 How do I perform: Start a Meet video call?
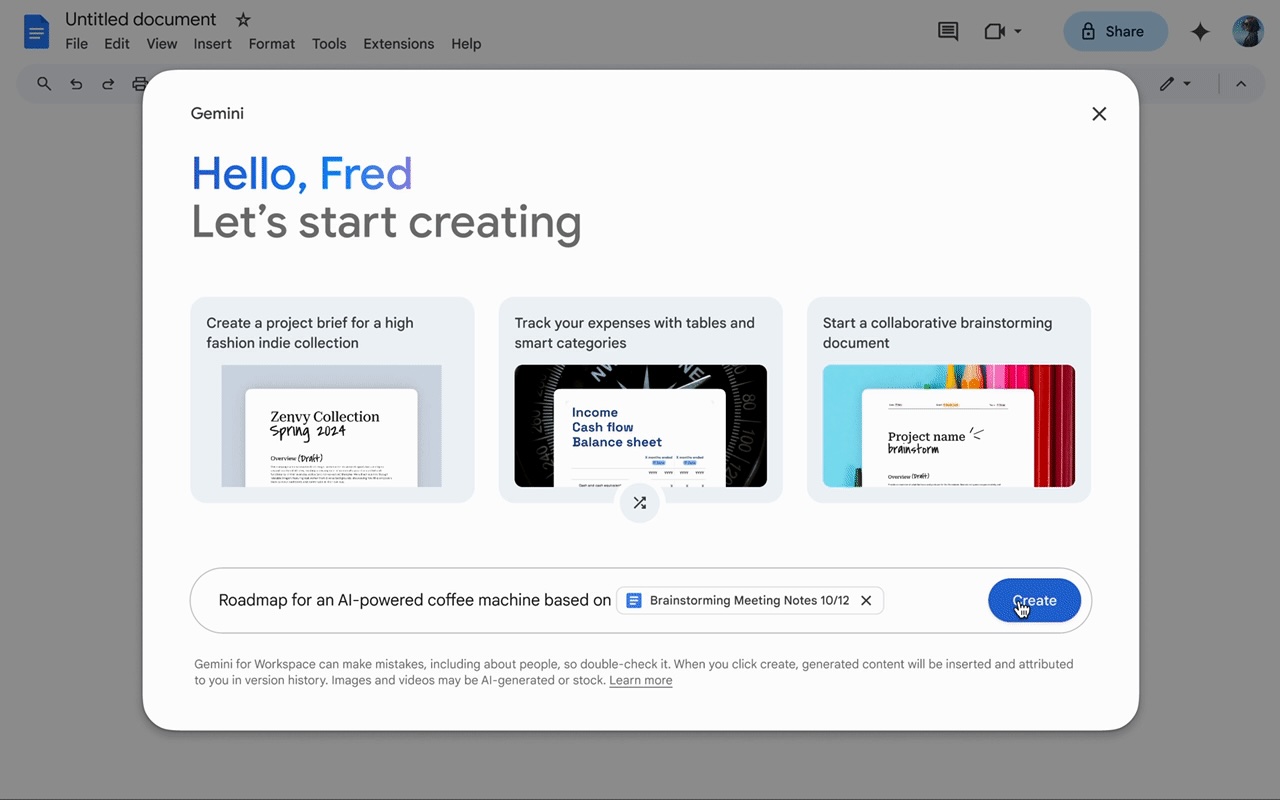pyautogui.click(x=995, y=31)
